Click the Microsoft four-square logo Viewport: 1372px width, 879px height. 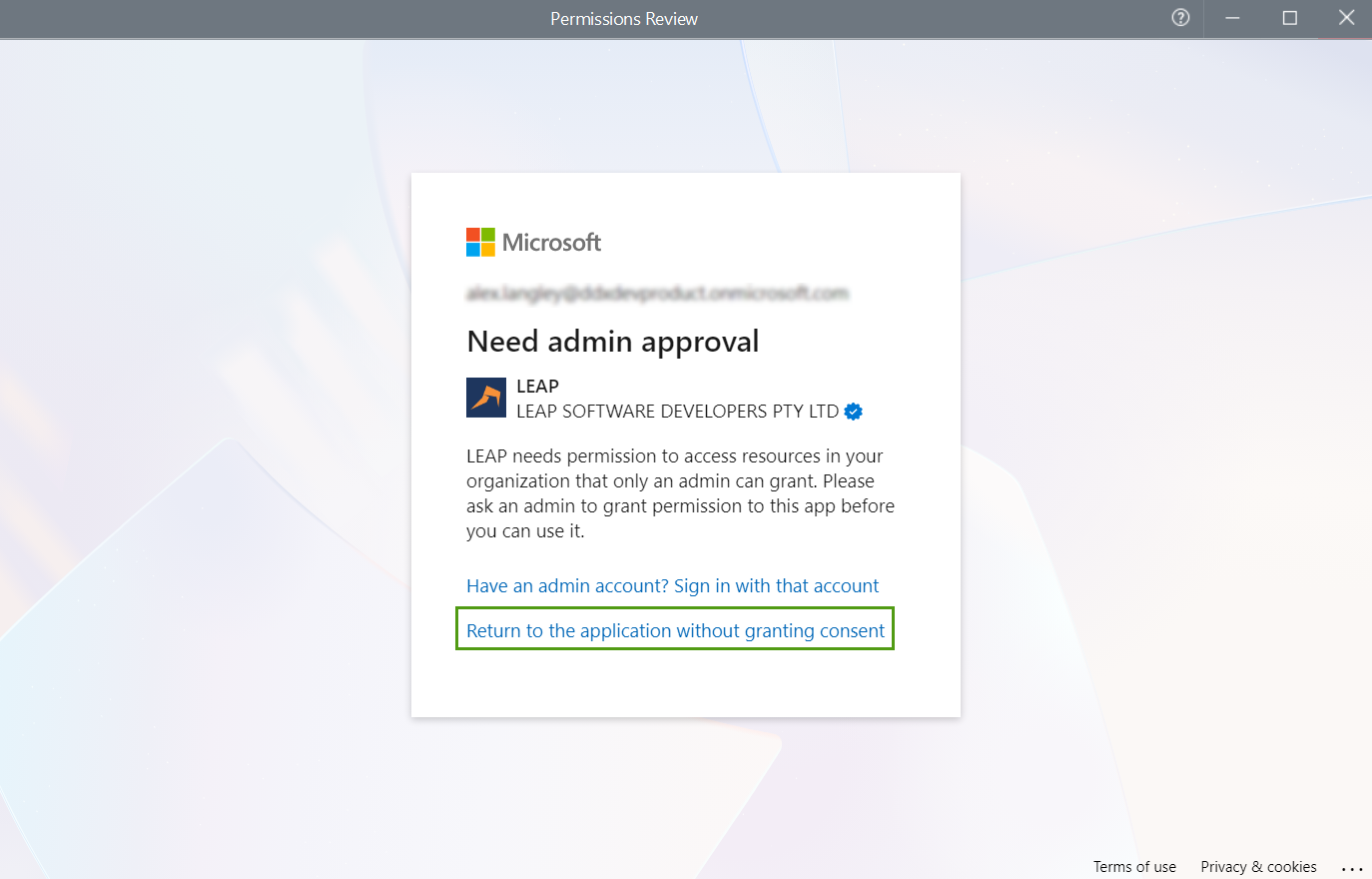click(480, 242)
